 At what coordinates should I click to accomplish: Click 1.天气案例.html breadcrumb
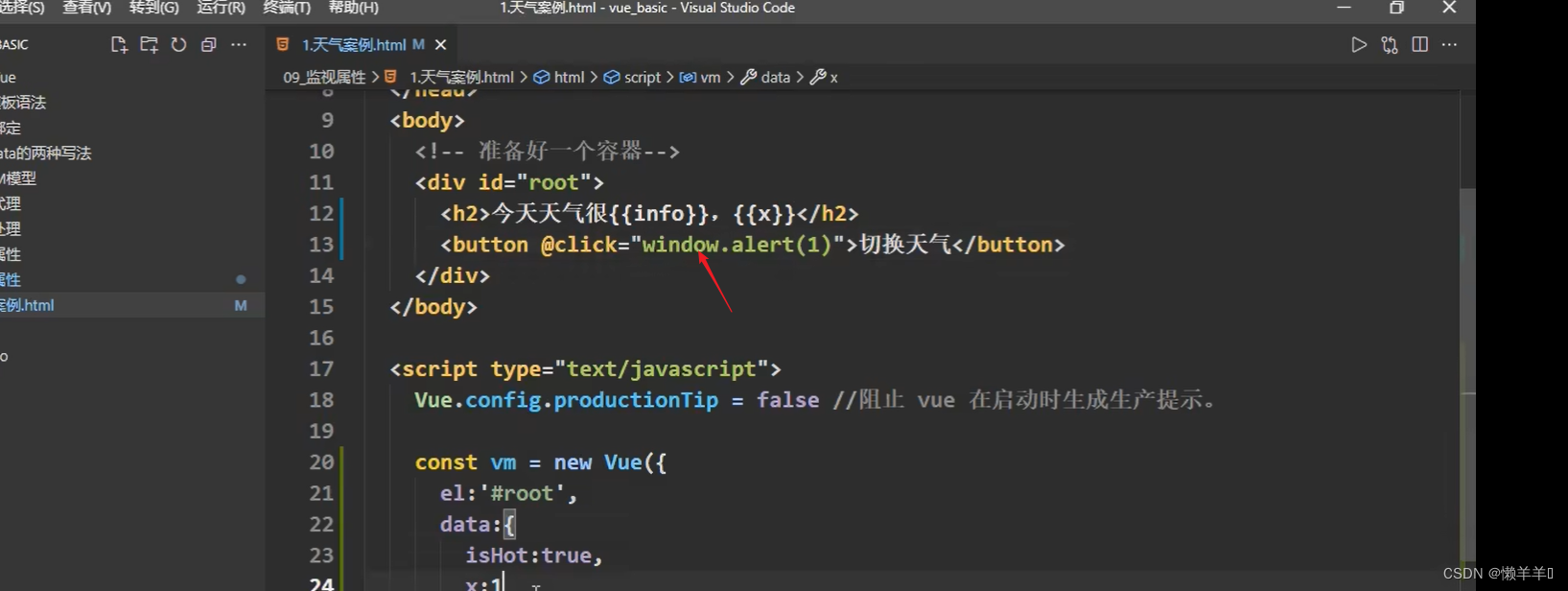click(x=461, y=78)
